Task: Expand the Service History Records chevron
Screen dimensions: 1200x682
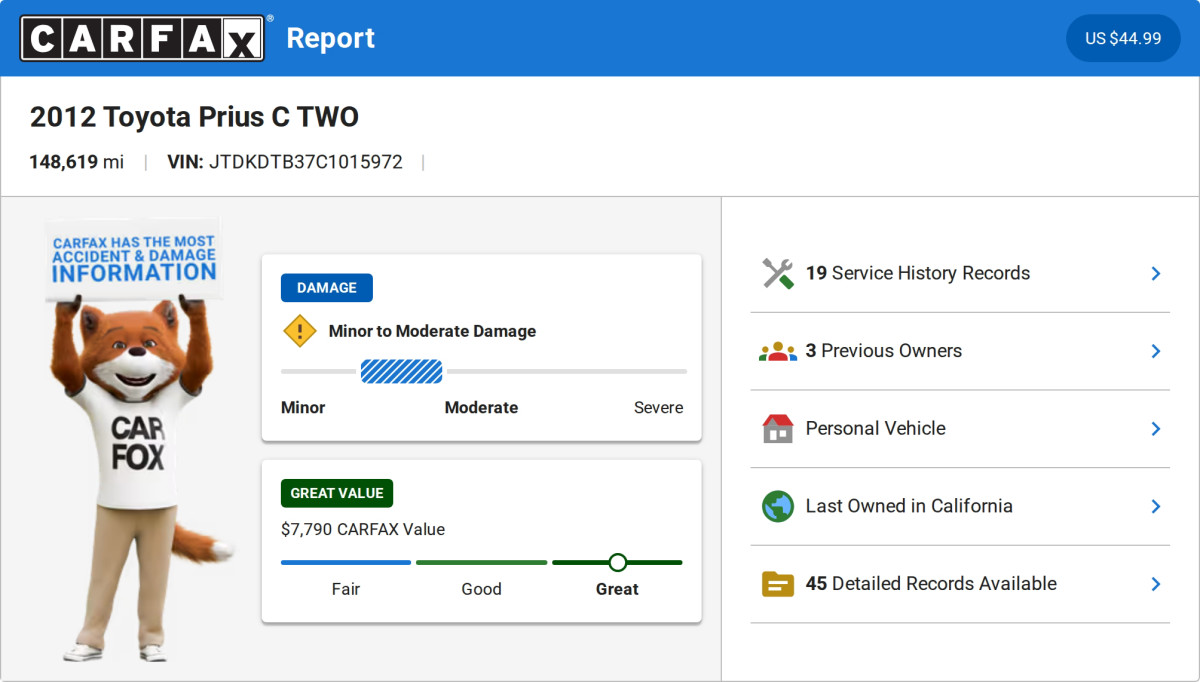Action: pyautogui.click(x=1155, y=274)
